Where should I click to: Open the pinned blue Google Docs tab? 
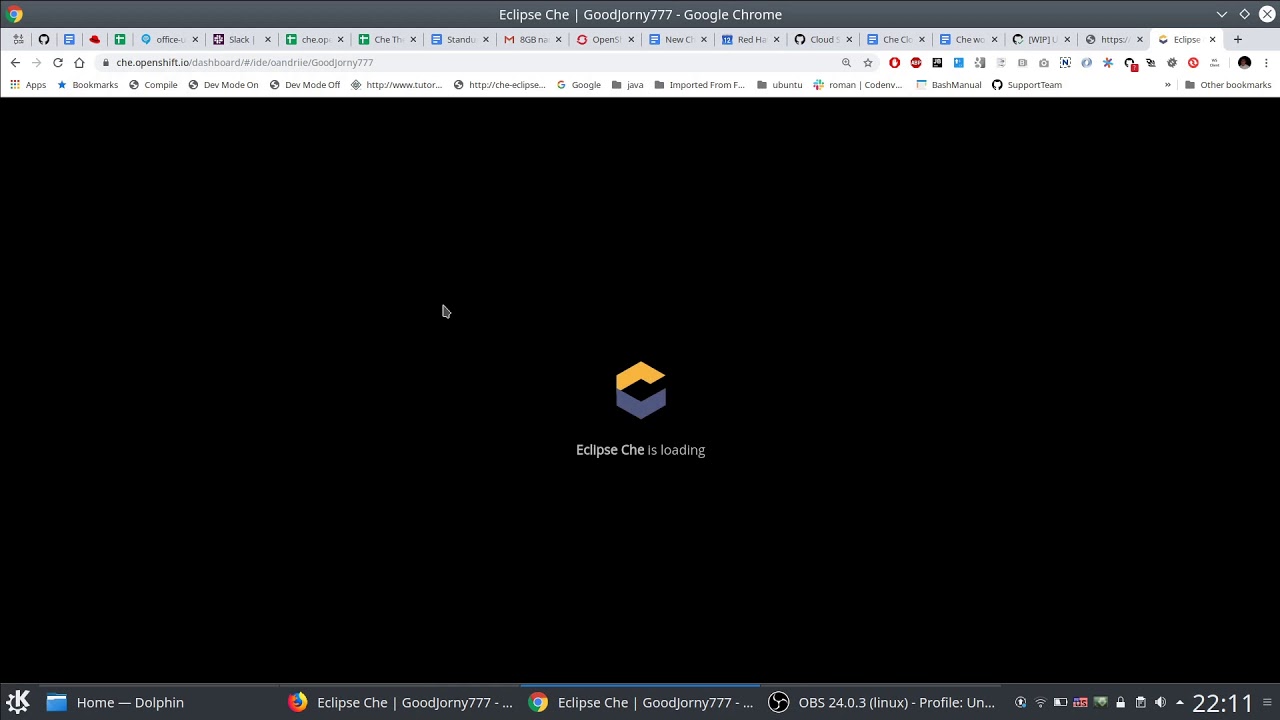point(69,39)
